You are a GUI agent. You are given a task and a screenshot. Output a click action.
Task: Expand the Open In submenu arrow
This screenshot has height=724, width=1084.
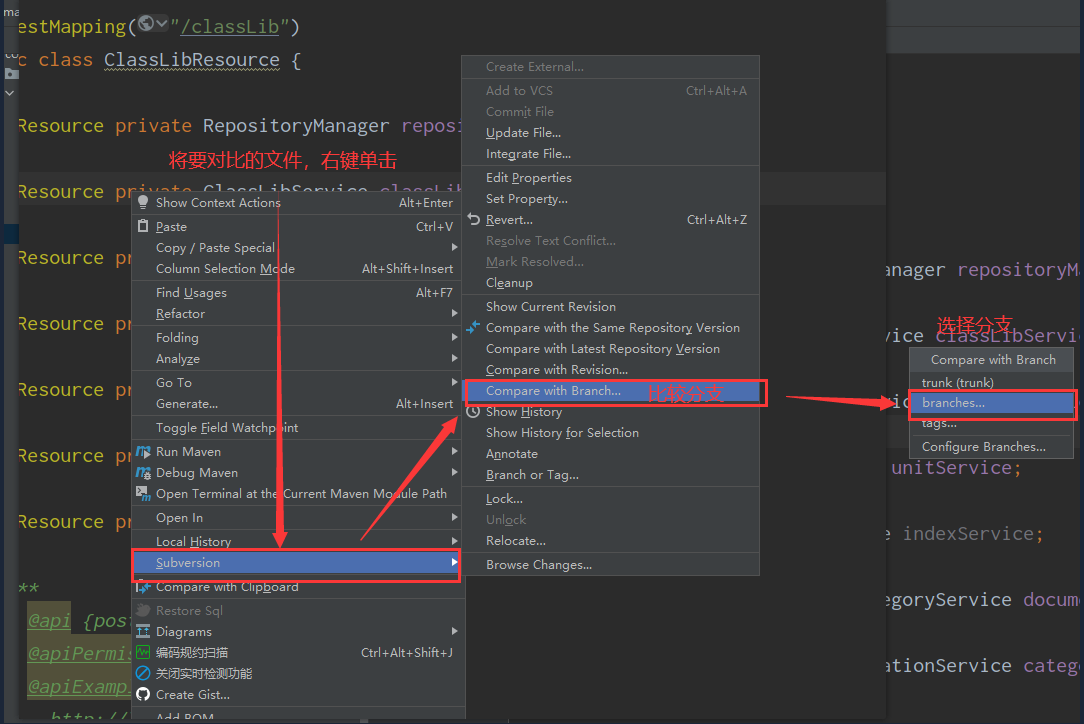[454, 517]
